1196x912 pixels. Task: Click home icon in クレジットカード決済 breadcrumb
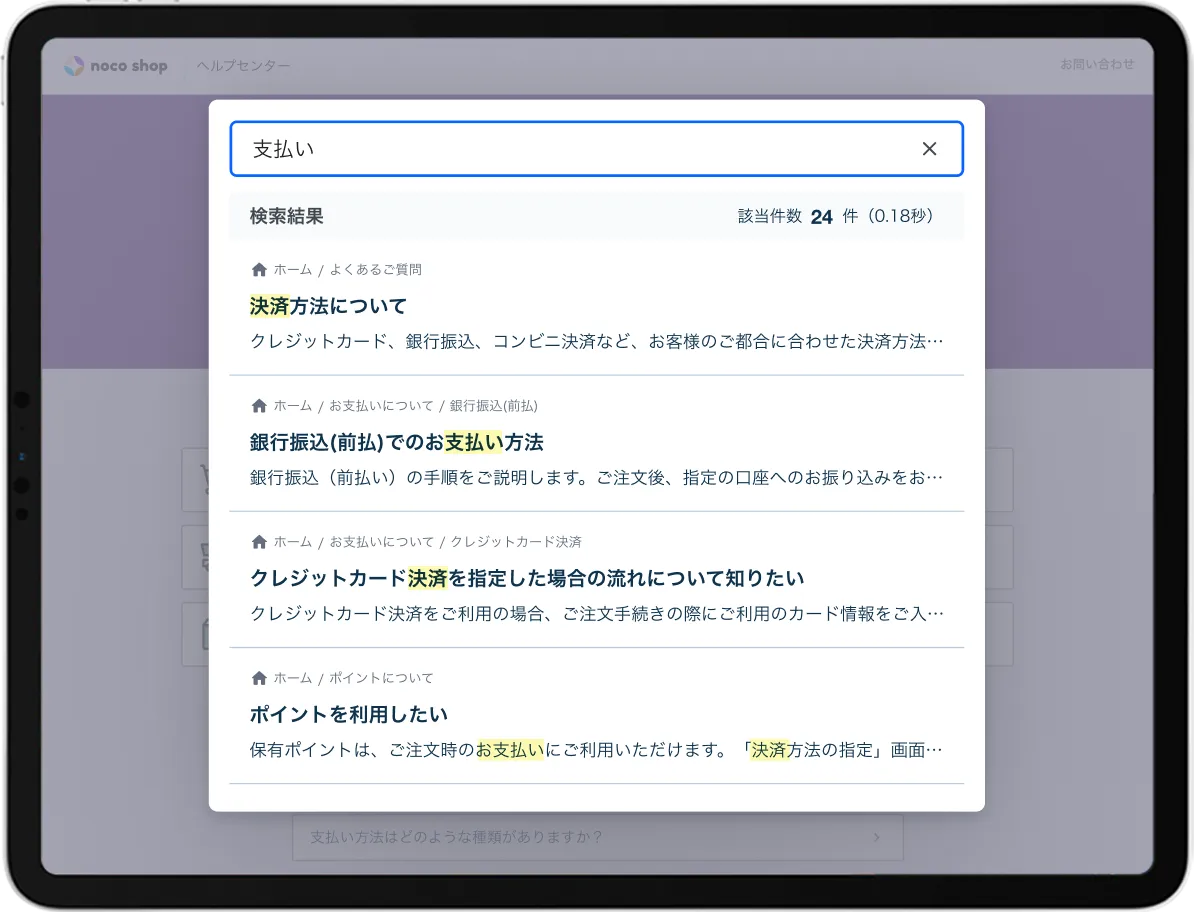click(x=259, y=542)
